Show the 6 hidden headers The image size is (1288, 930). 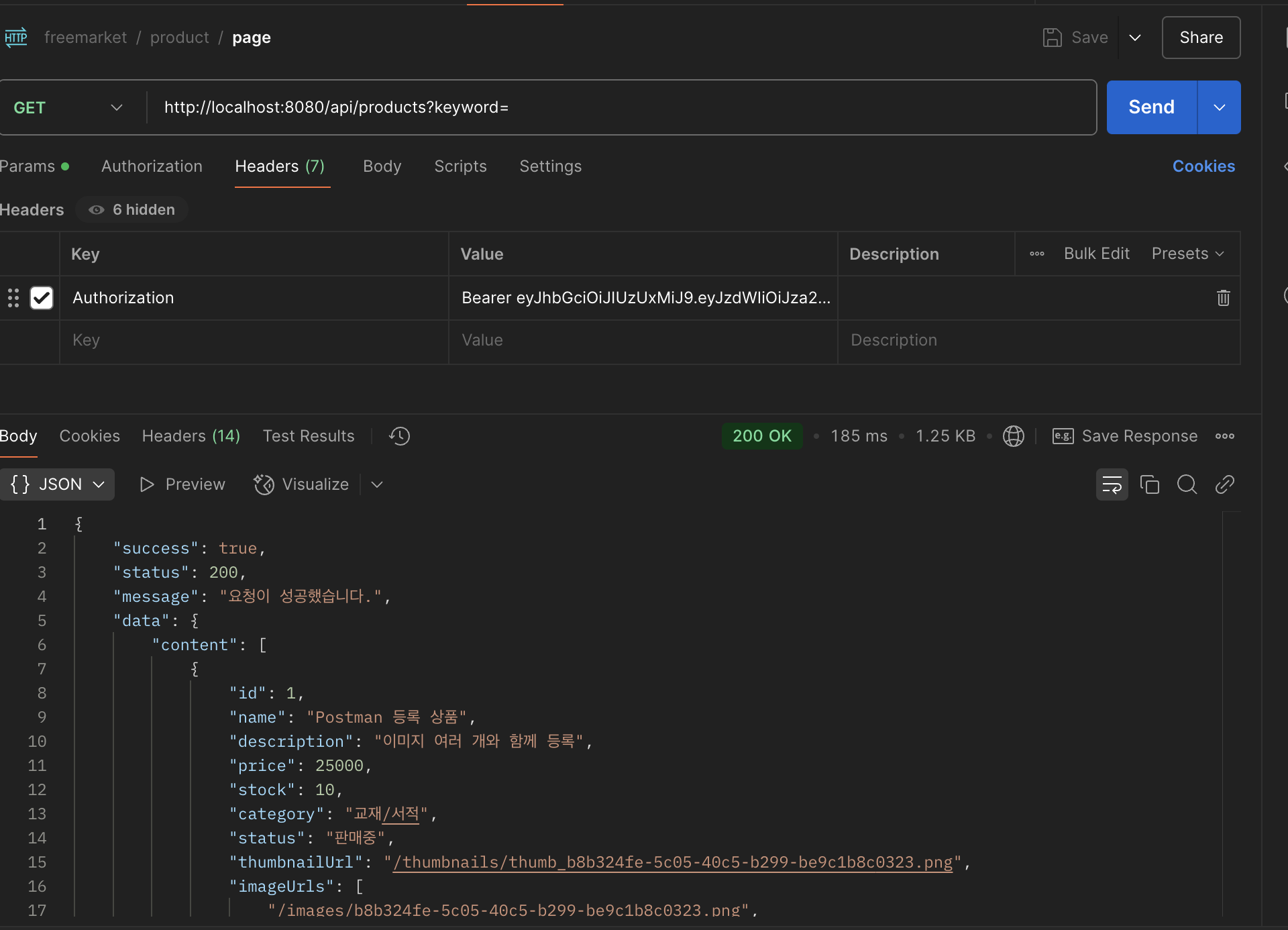point(132,210)
